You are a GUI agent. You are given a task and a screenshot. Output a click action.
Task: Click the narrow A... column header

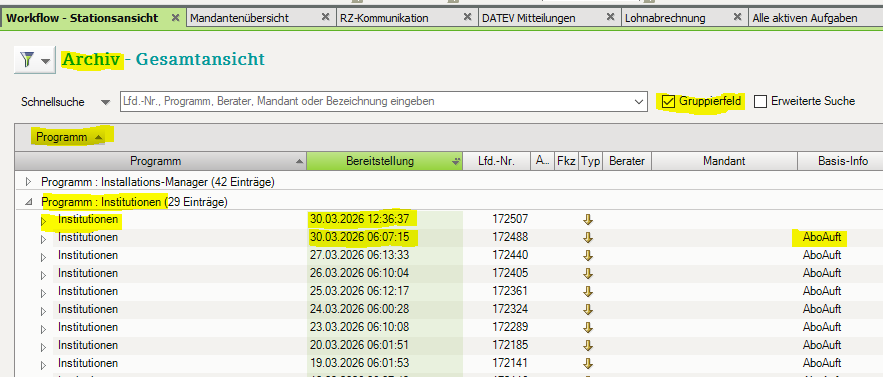542,161
